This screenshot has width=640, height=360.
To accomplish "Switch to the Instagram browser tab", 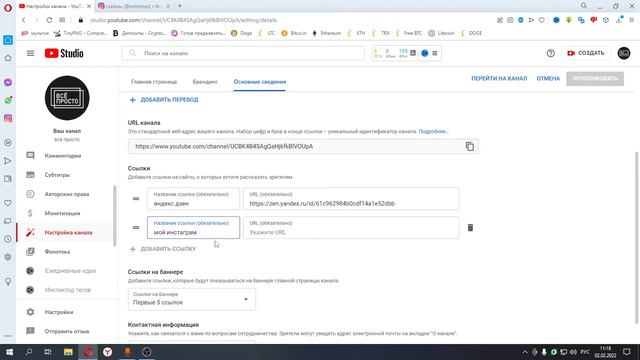I will [133, 6].
